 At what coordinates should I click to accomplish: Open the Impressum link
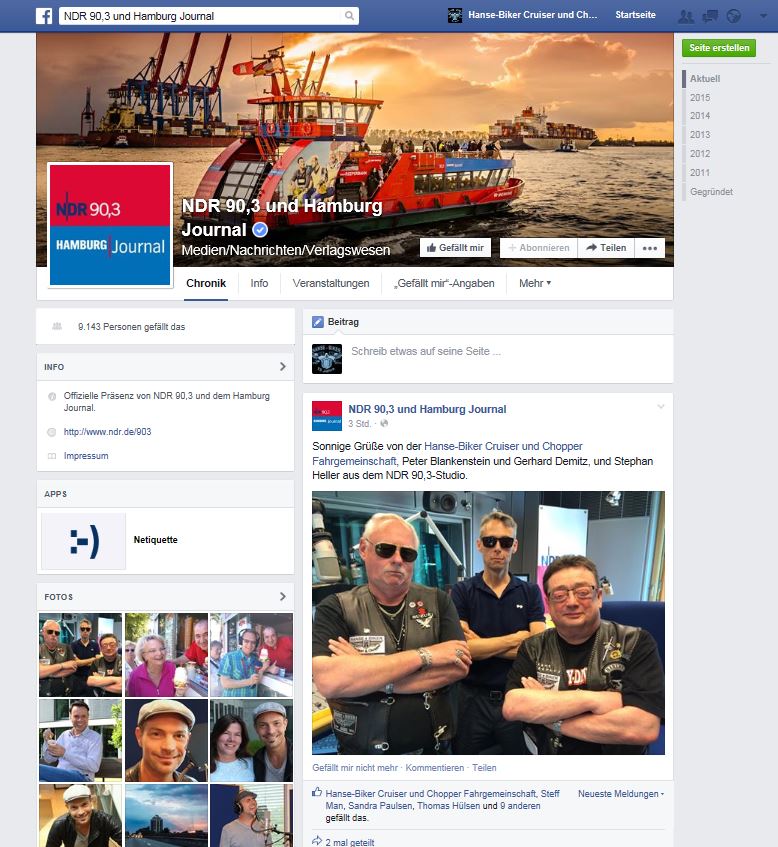(86, 456)
